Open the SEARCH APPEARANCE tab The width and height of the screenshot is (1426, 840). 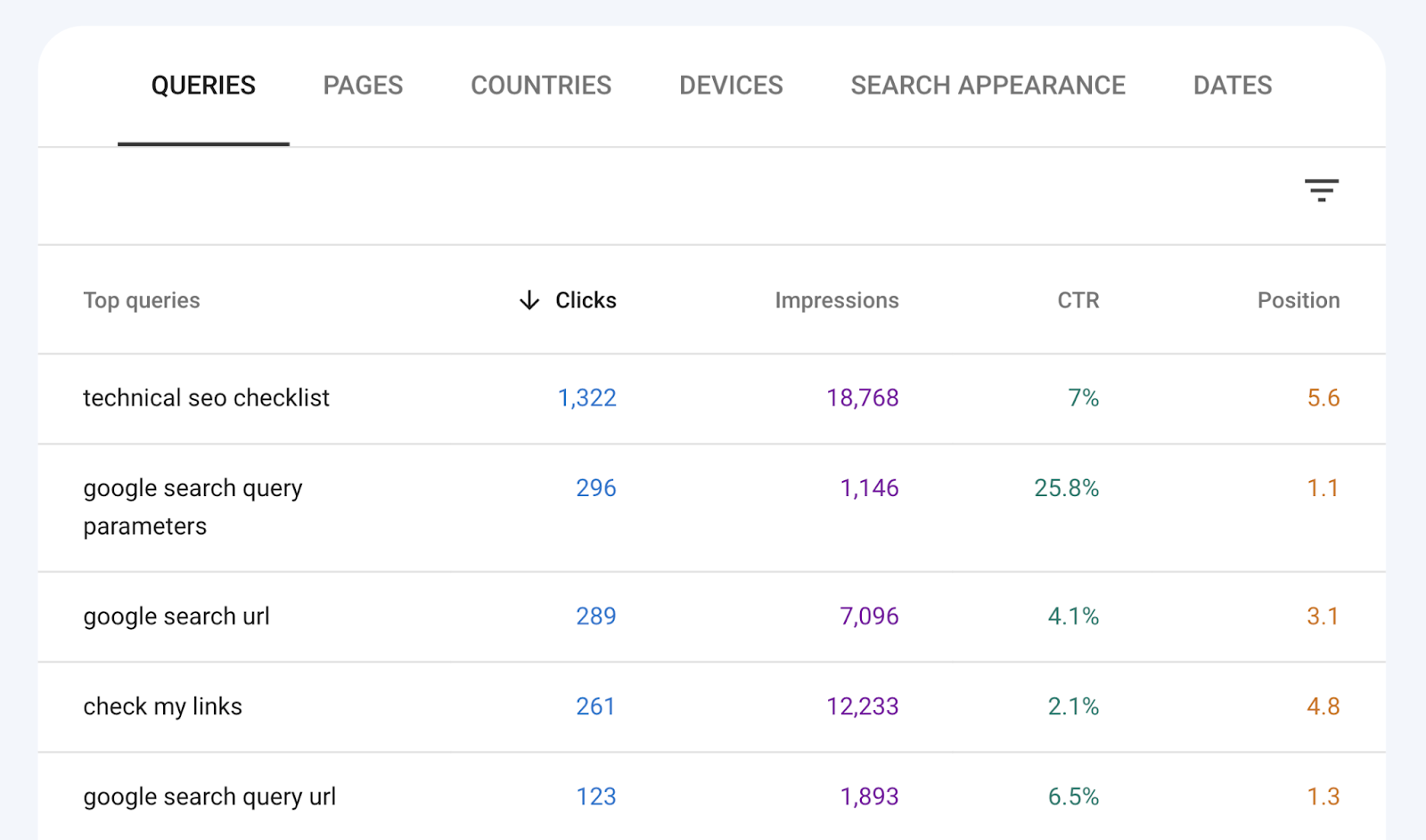988,85
